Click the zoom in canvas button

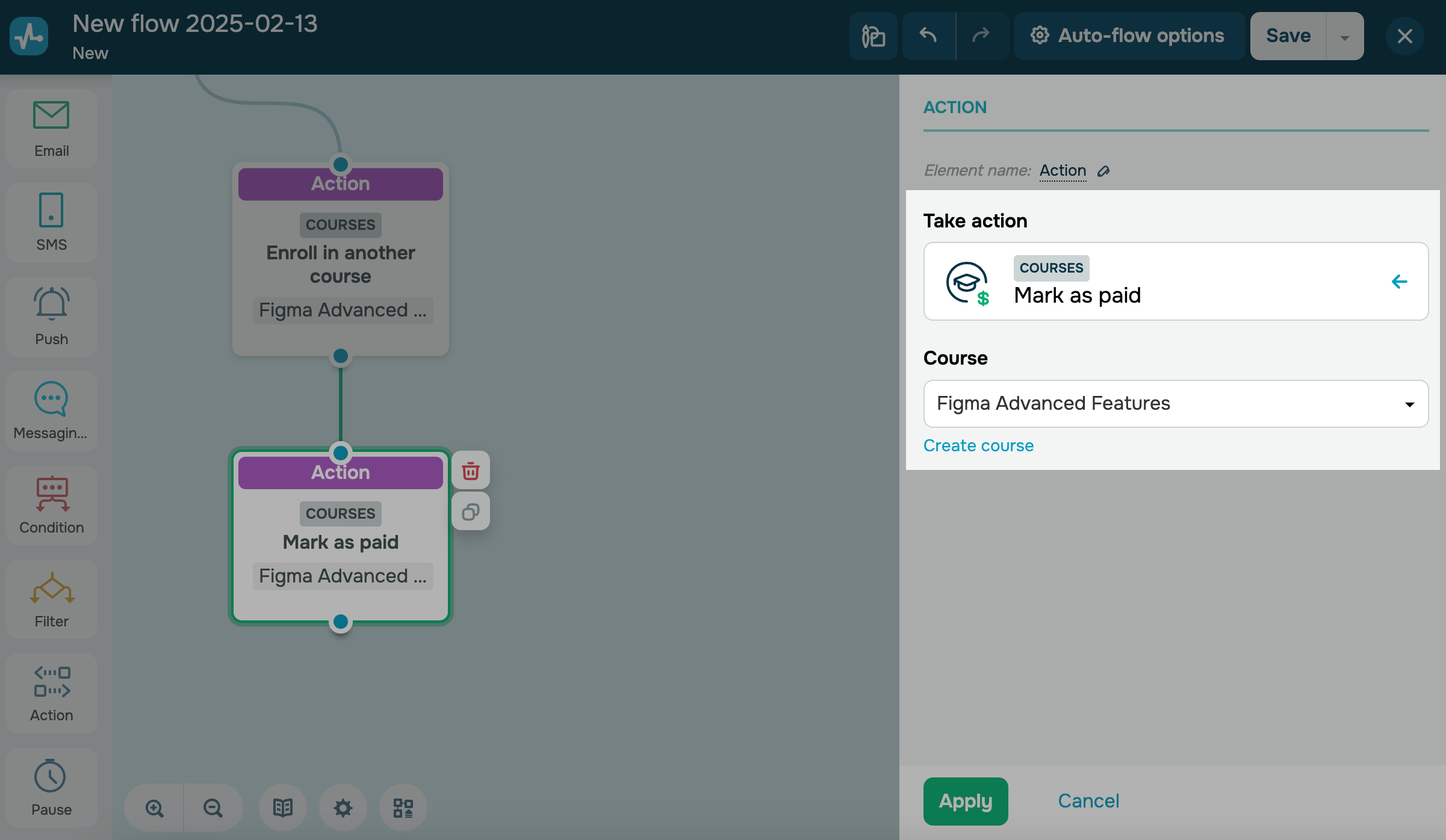coord(154,808)
